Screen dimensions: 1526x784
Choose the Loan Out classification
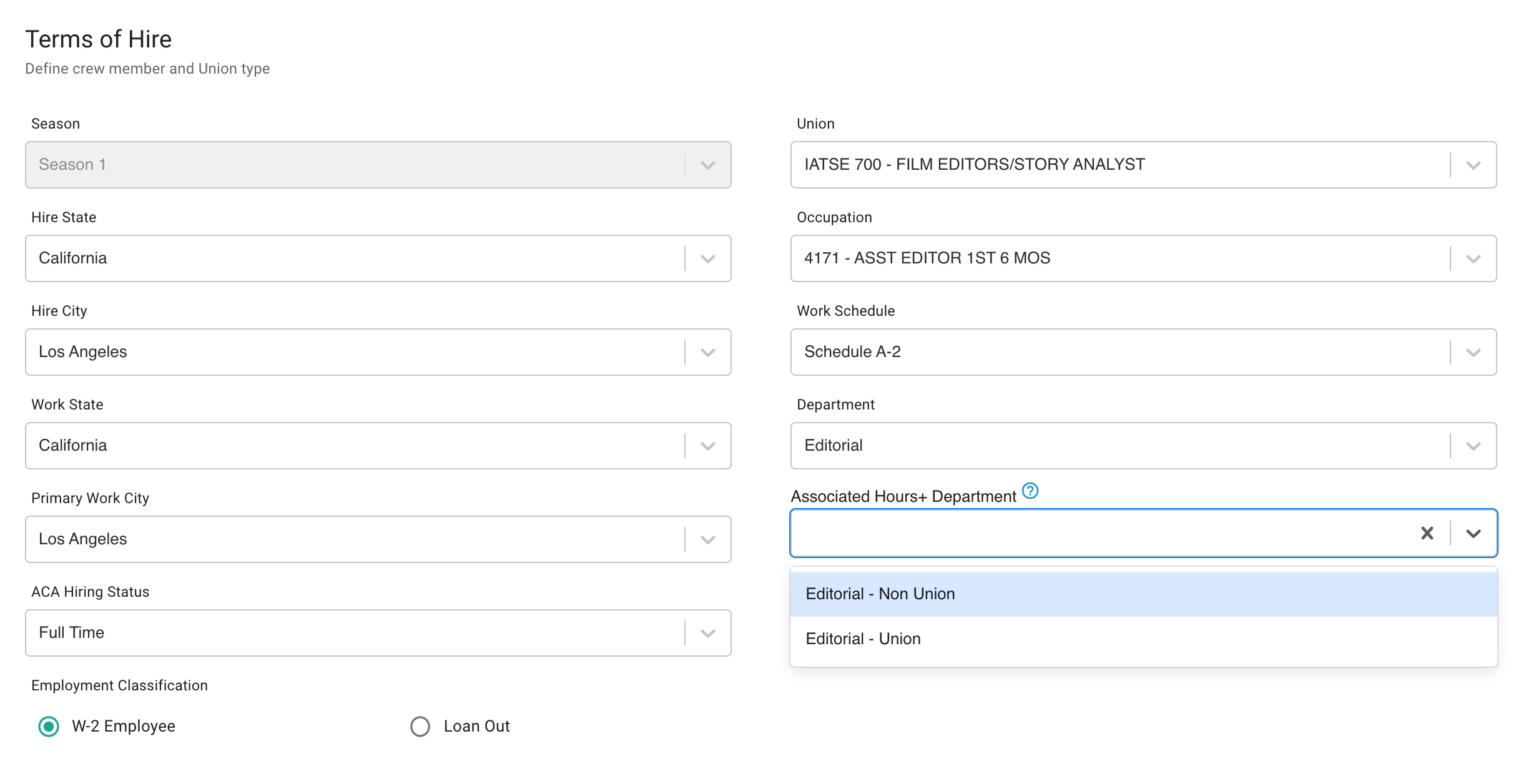(x=420, y=726)
